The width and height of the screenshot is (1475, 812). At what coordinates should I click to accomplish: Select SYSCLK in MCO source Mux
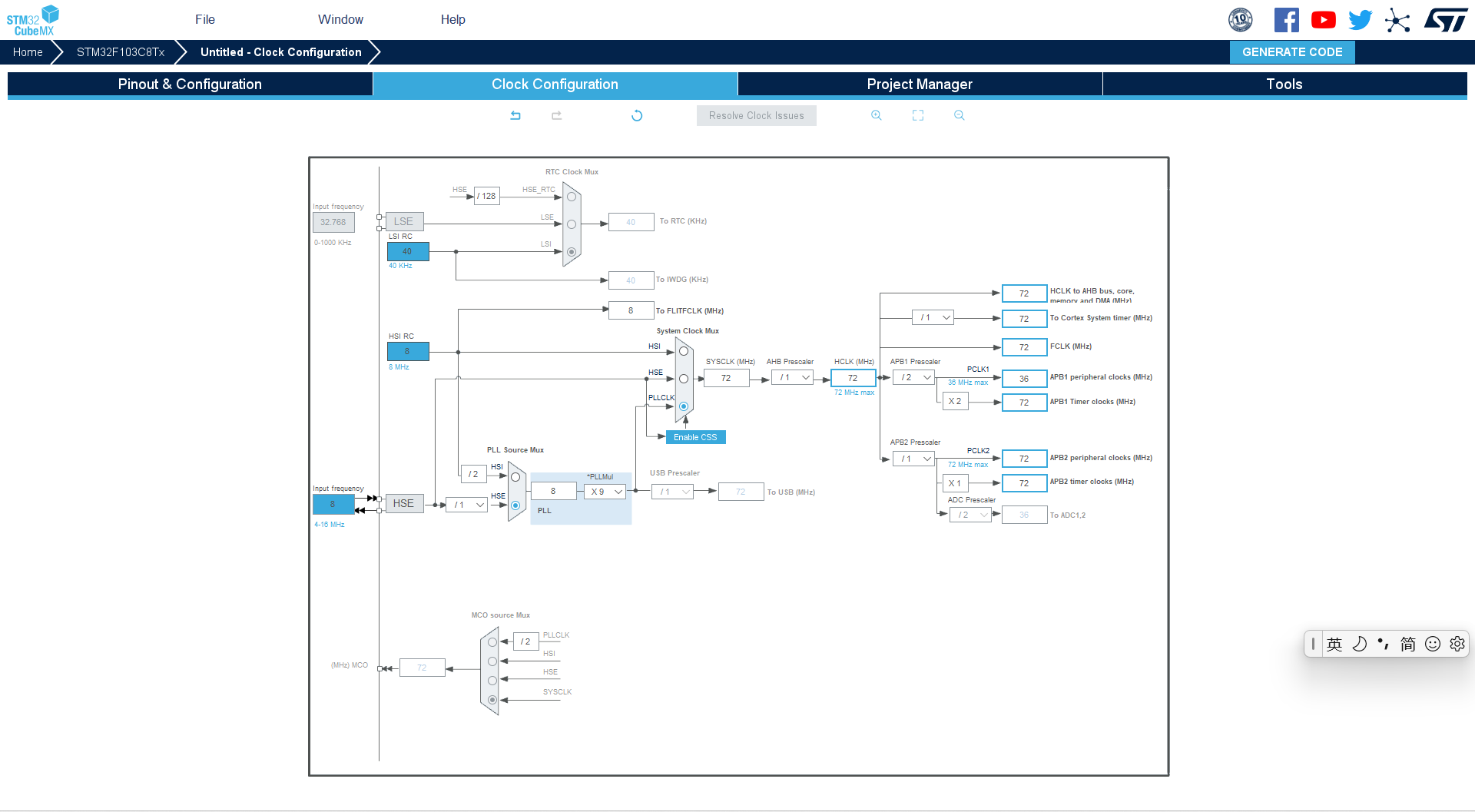pos(492,700)
